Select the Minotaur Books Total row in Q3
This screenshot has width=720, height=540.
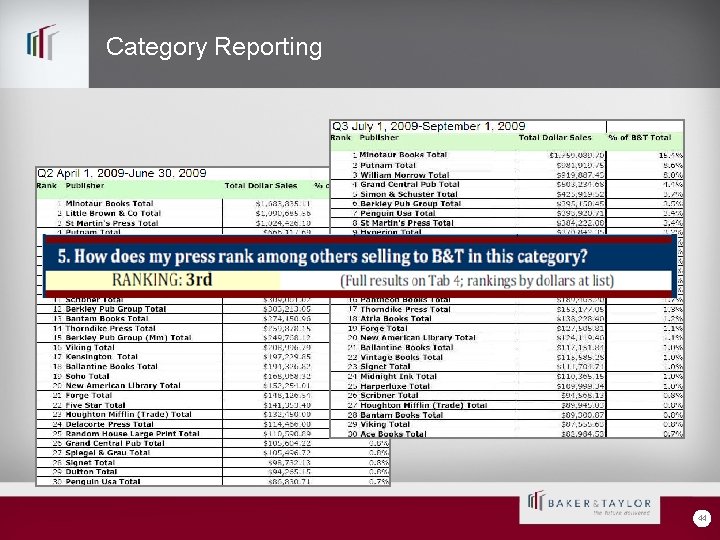pos(507,155)
